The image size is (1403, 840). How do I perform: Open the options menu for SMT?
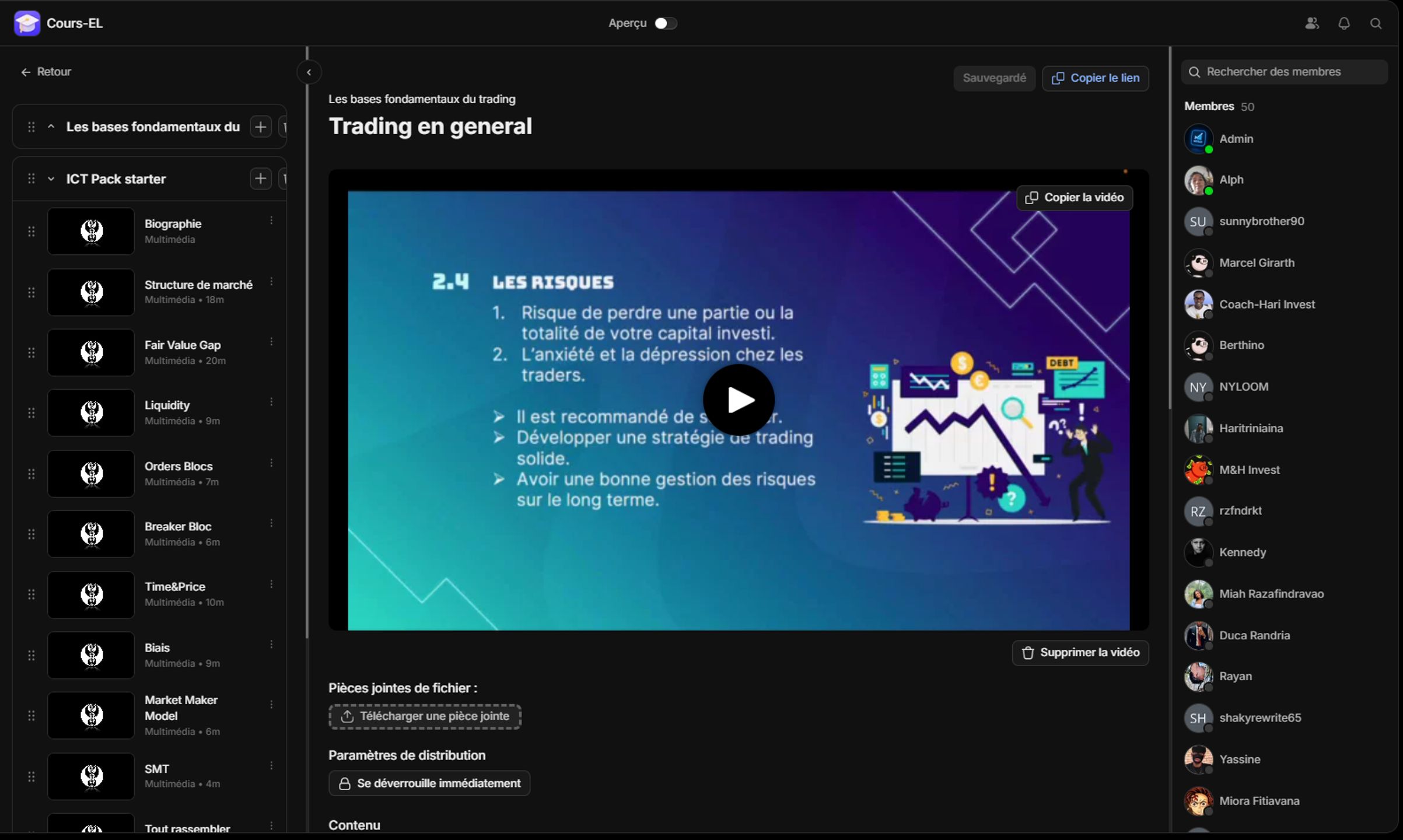click(271, 765)
